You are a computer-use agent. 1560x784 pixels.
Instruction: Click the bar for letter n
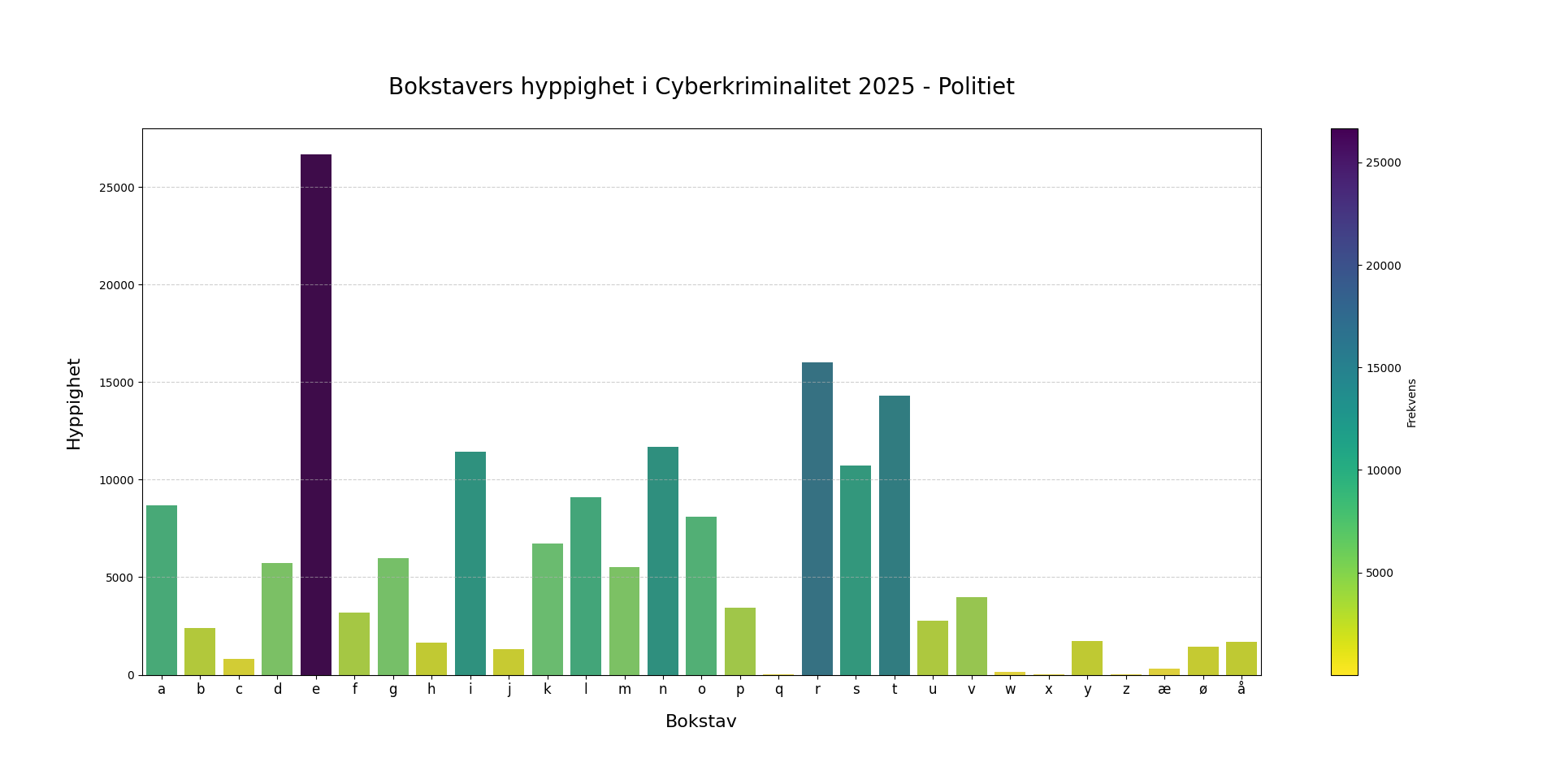coord(662,561)
